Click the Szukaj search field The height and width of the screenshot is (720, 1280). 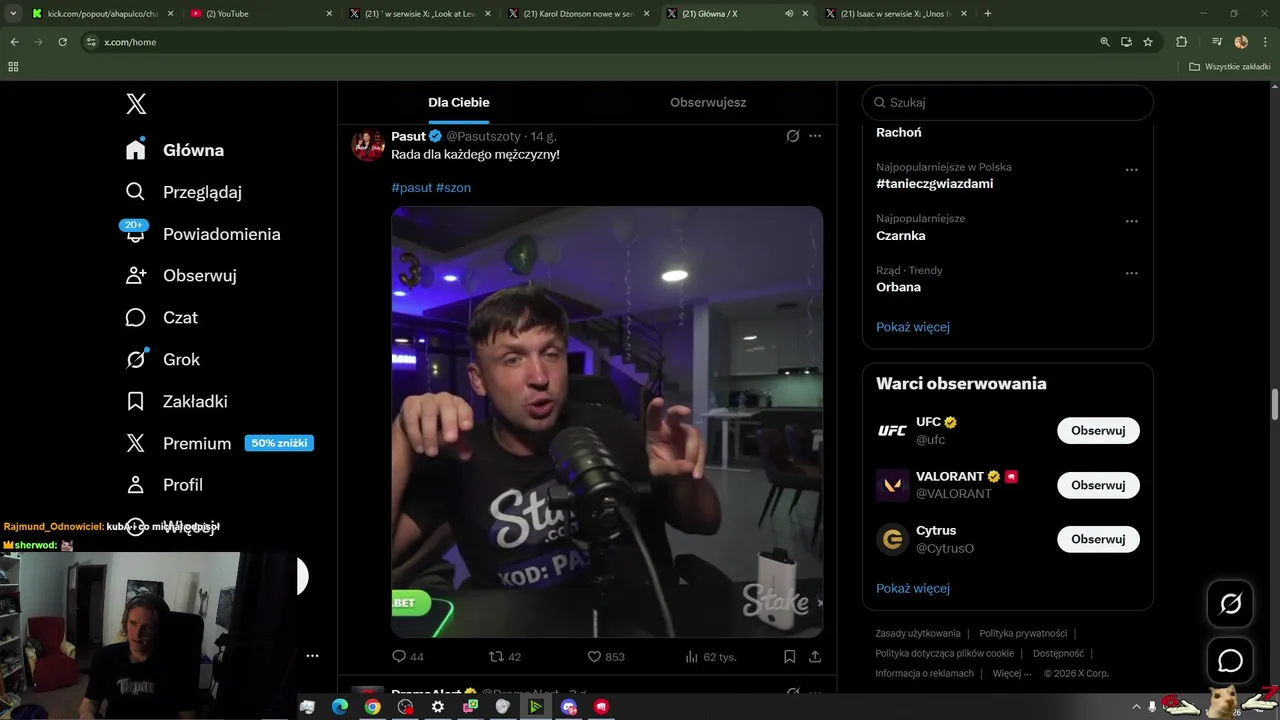coord(1008,102)
